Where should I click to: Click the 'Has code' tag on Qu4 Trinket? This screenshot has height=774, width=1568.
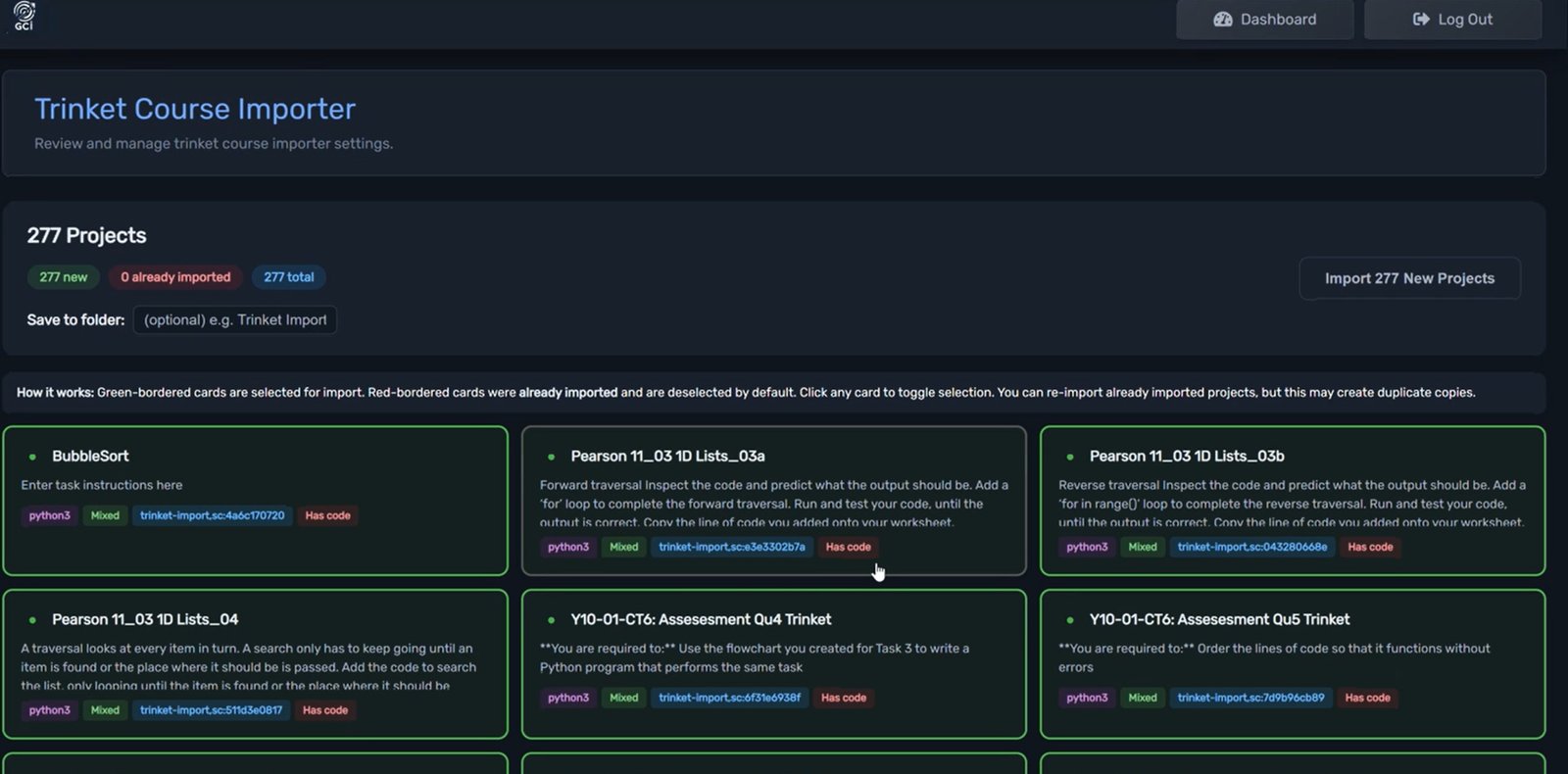pyautogui.click(x=844, y=698)
